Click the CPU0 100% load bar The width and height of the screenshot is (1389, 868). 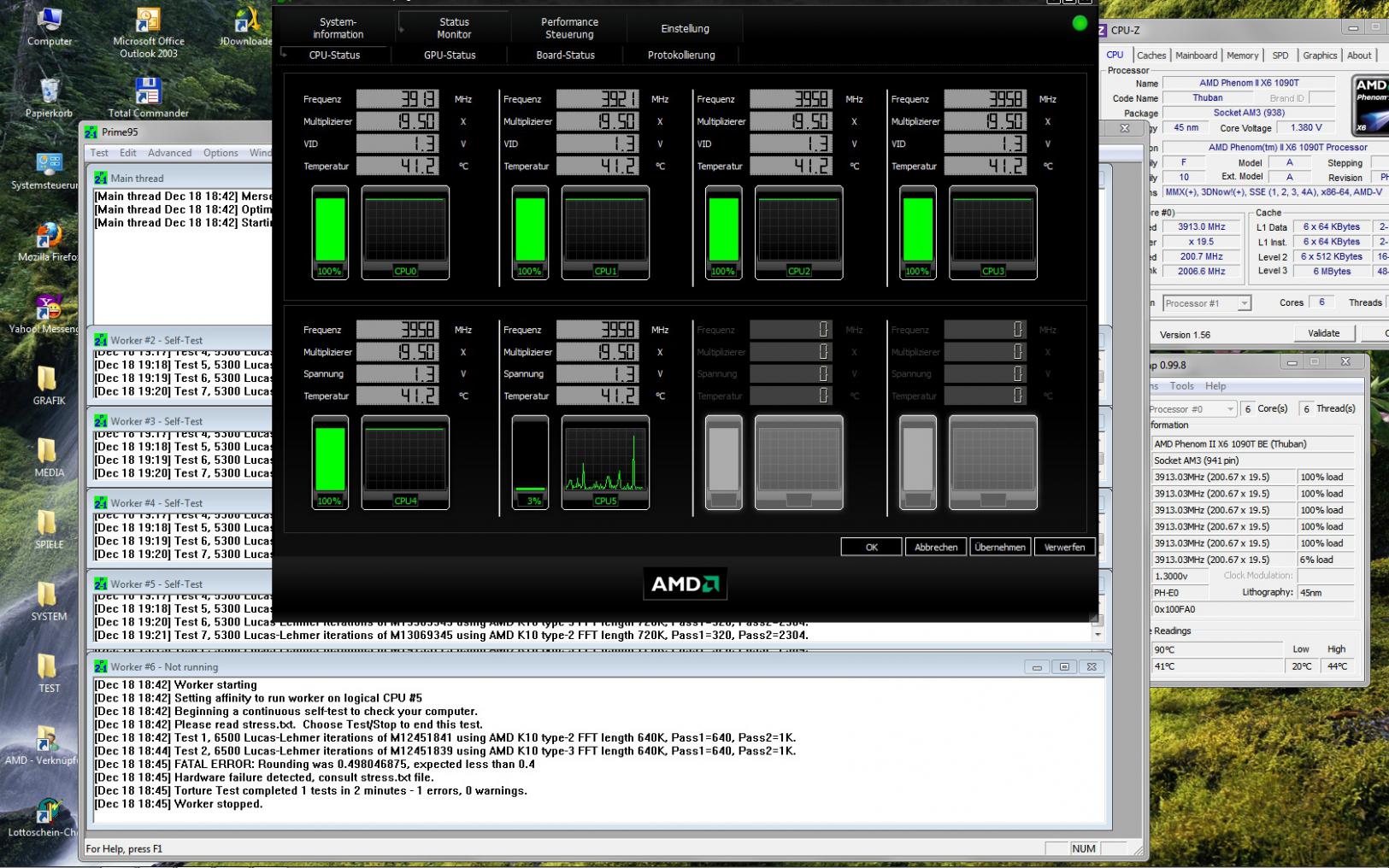(330, 232)
